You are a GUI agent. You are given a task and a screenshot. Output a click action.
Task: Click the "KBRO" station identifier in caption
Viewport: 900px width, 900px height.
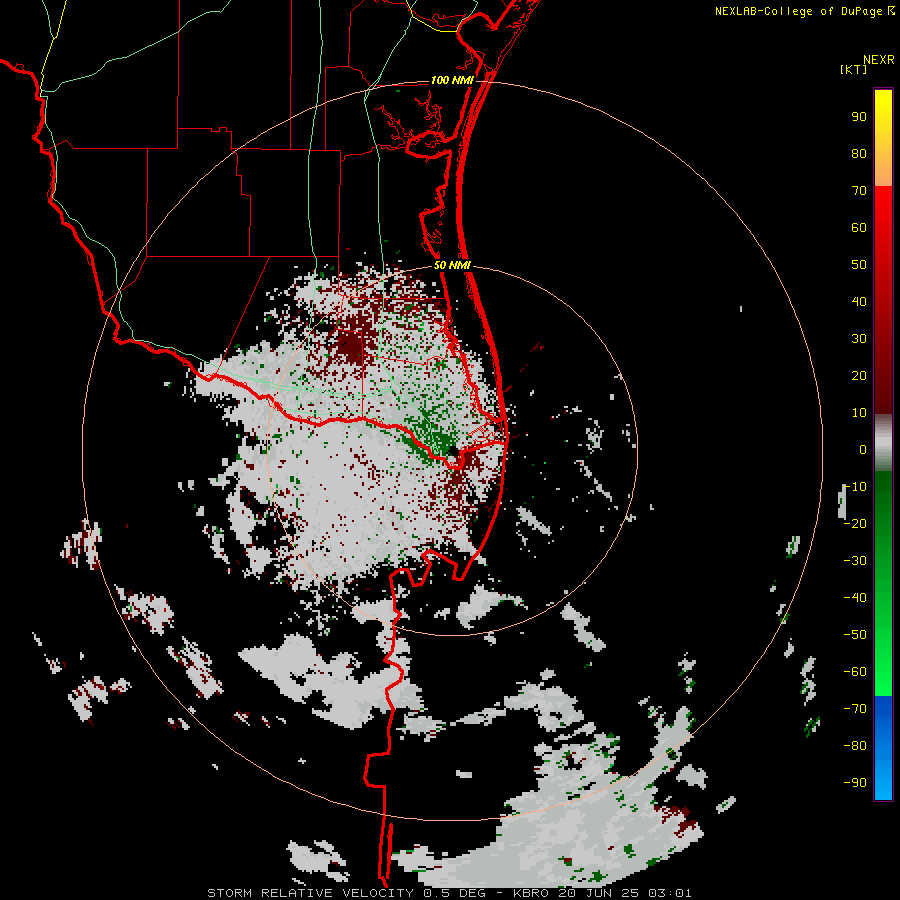pyautogui.click(x=533, y=893)
